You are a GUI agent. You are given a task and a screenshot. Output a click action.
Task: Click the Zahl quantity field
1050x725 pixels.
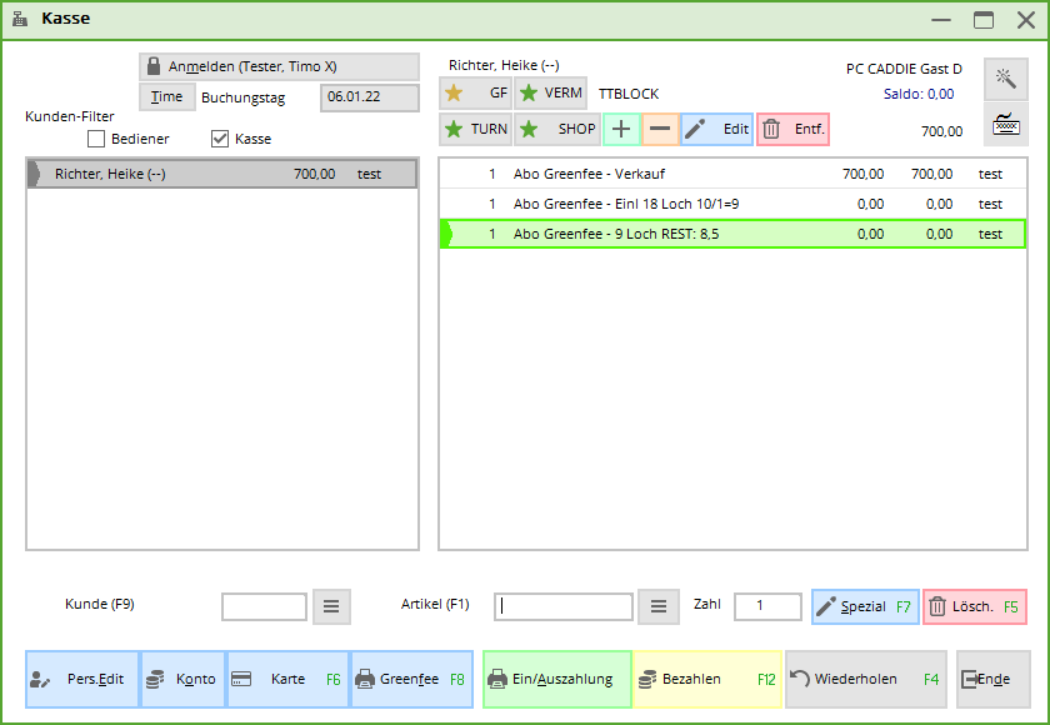[767, 607]
